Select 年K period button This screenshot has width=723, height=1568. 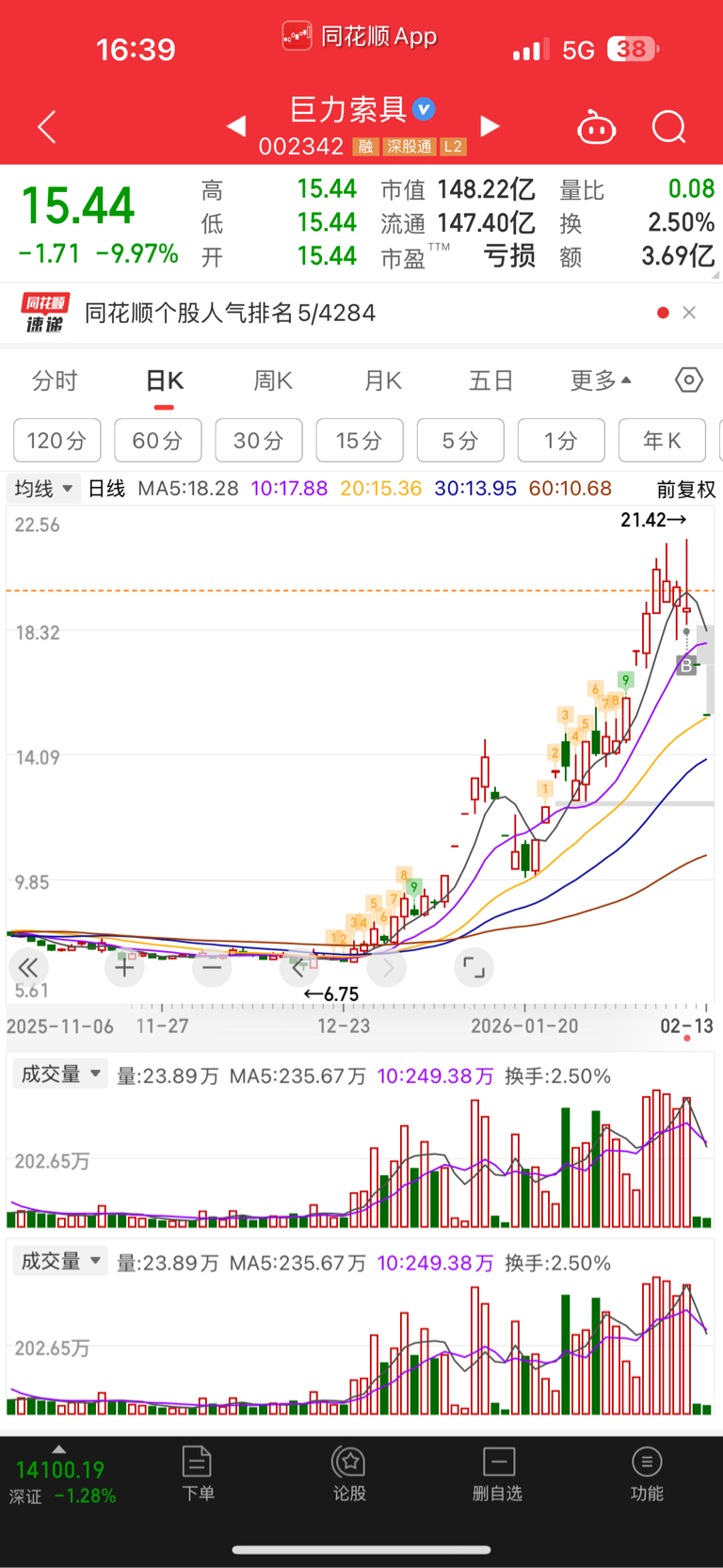click(x=662, y=440)
